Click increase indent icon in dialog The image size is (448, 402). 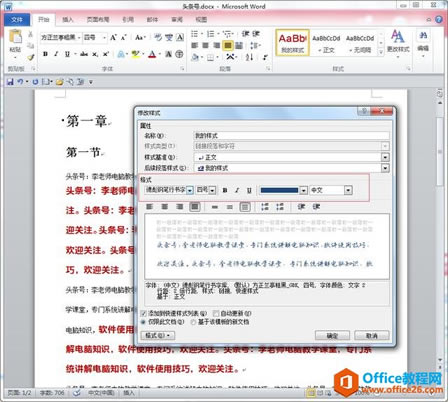point(316,207)
